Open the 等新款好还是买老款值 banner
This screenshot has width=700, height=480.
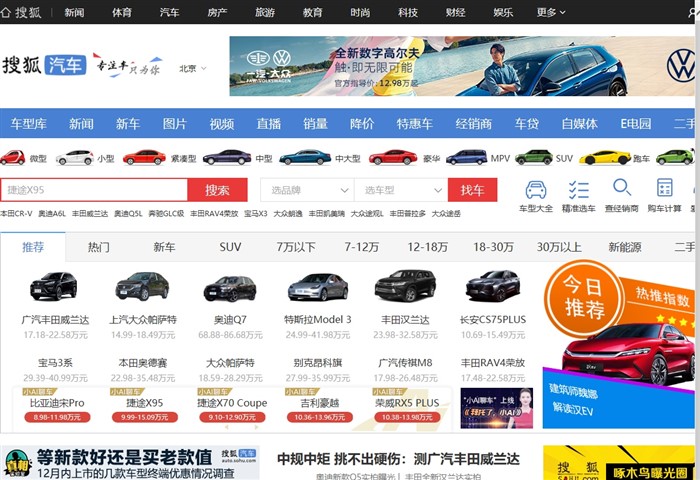tap(129, 463)
